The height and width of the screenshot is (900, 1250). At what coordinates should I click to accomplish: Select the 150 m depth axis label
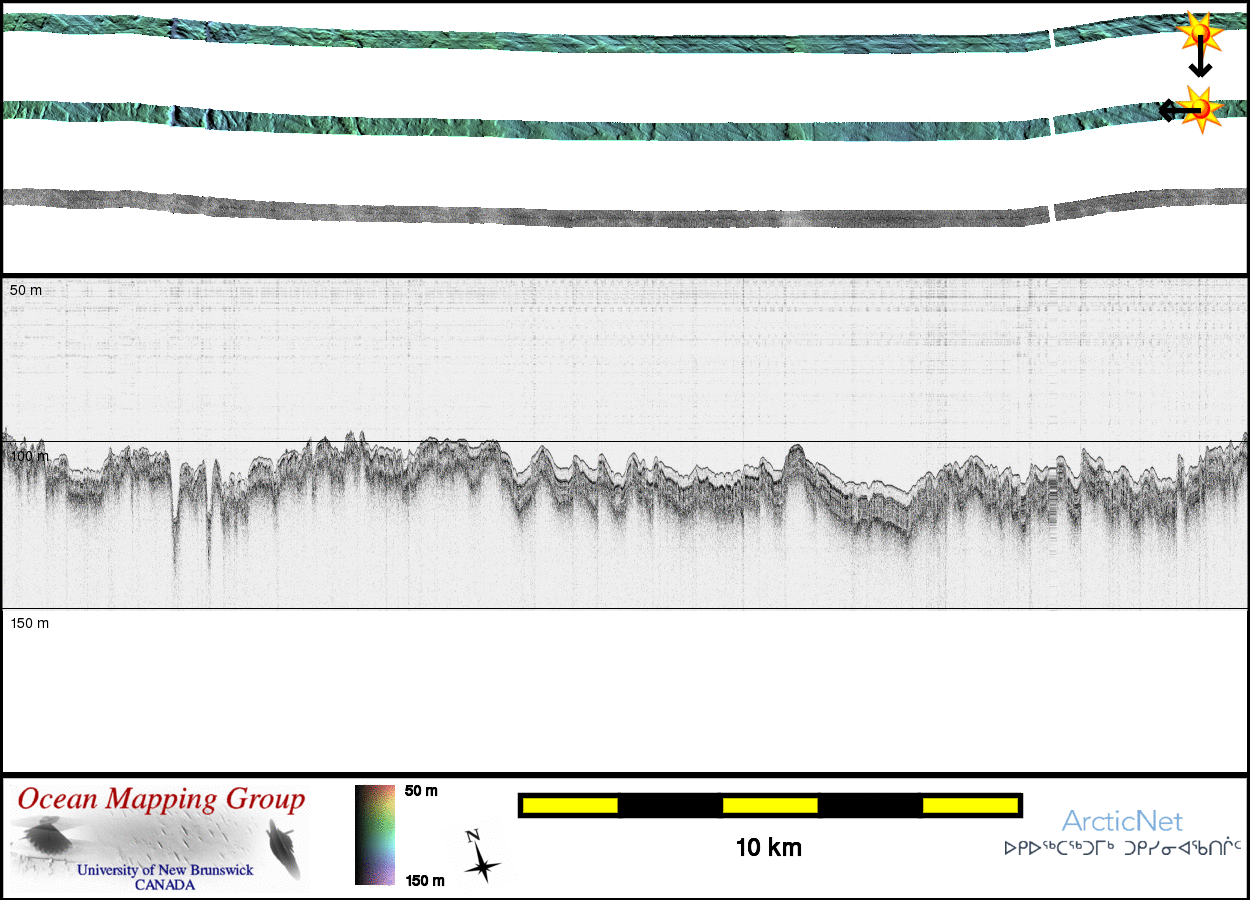pos(29,623)
